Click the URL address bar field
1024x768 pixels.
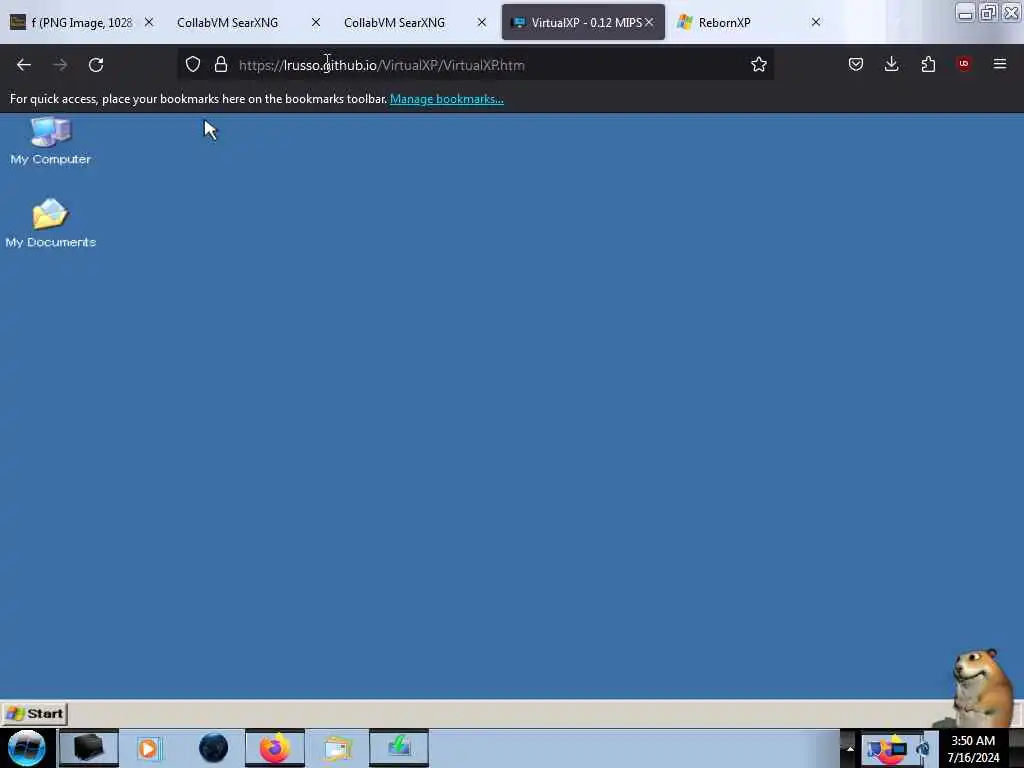point(475,65)
